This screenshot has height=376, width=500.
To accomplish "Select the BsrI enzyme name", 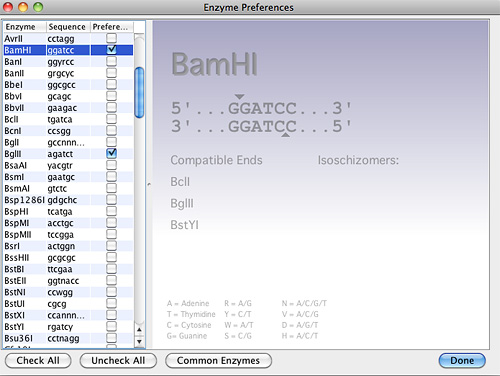I will (x=12, y=246).
